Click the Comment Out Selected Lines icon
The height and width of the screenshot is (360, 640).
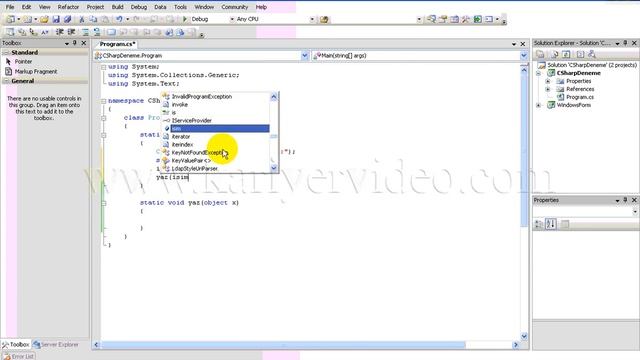85,32
